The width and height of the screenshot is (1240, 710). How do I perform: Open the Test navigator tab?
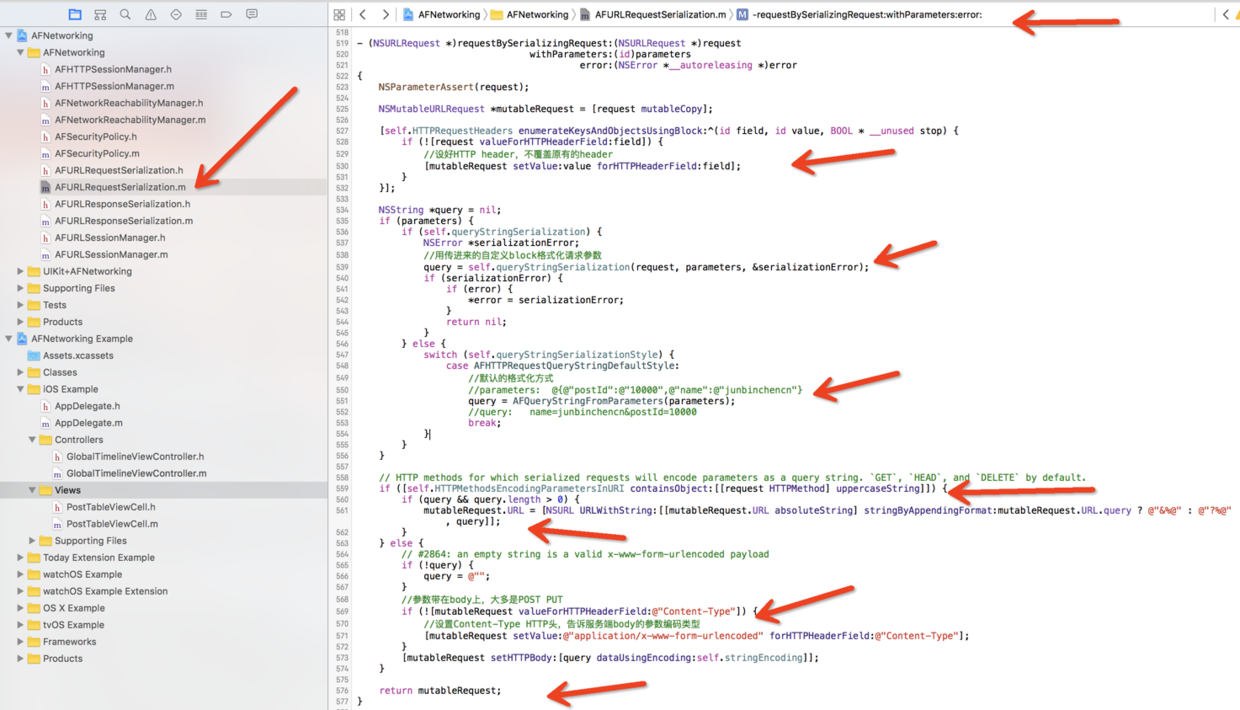[176, 15]
